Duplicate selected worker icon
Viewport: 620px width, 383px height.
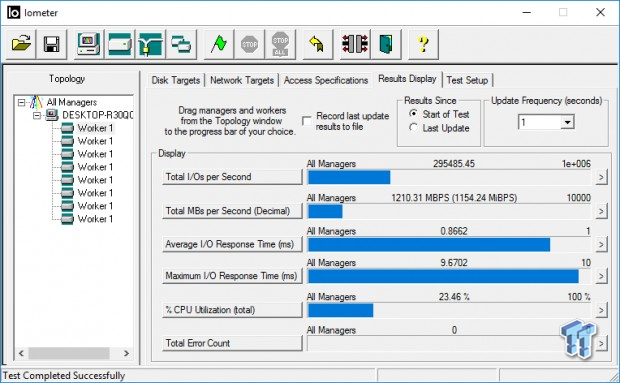click(181, 44)
